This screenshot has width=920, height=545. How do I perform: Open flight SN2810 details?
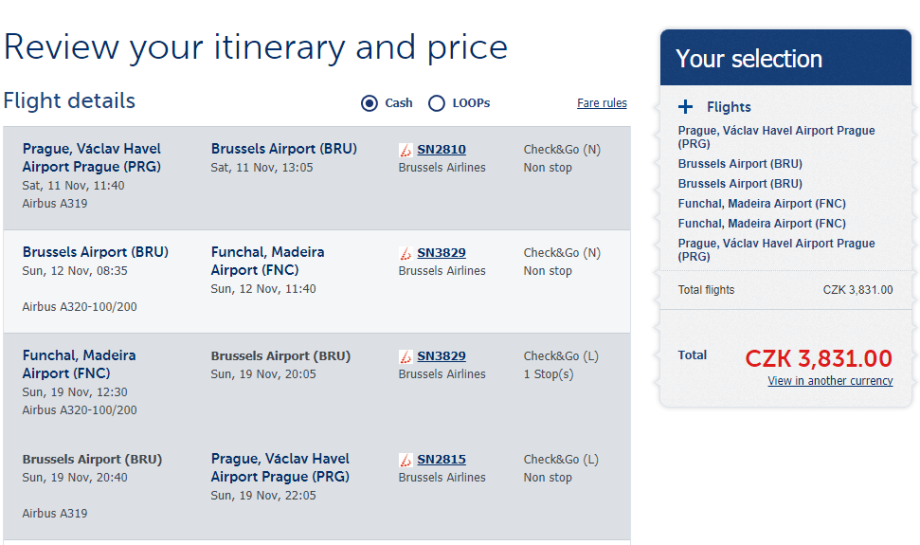point(441,150)
